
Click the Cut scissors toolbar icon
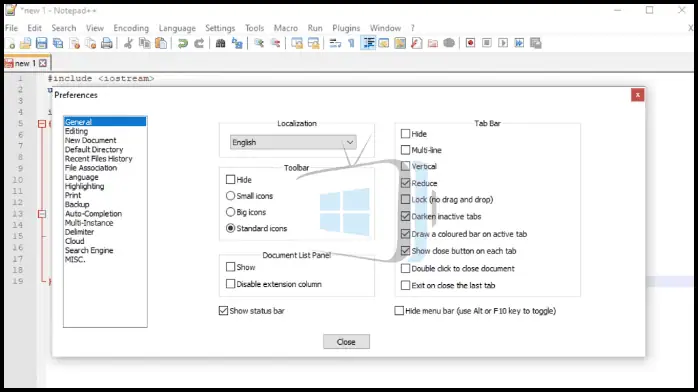coord(128,43)
